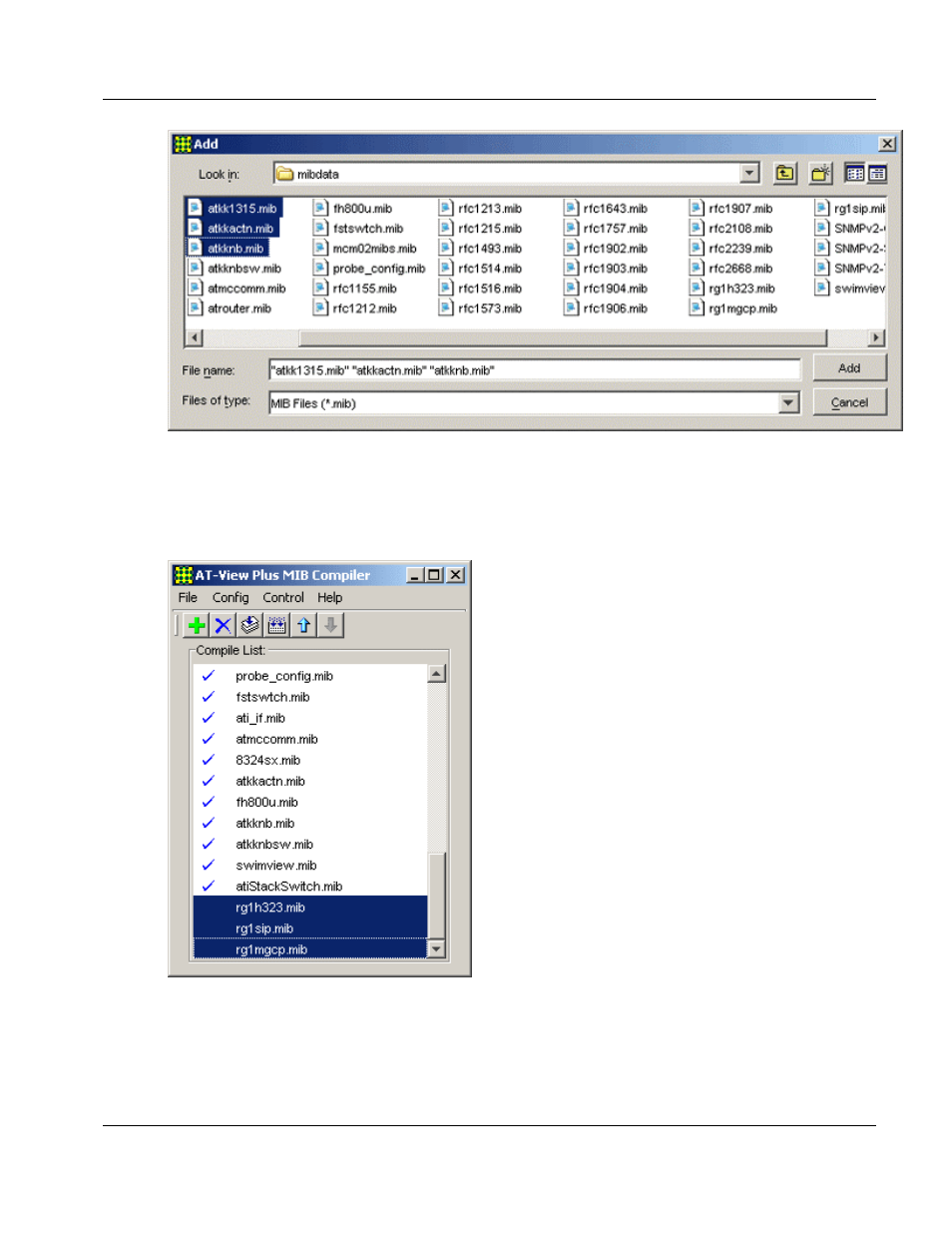Screen dimensions: 952x1233
Task: Toggle checkmark beside swimview.mib in Compile List
Action: coord(209,865)
